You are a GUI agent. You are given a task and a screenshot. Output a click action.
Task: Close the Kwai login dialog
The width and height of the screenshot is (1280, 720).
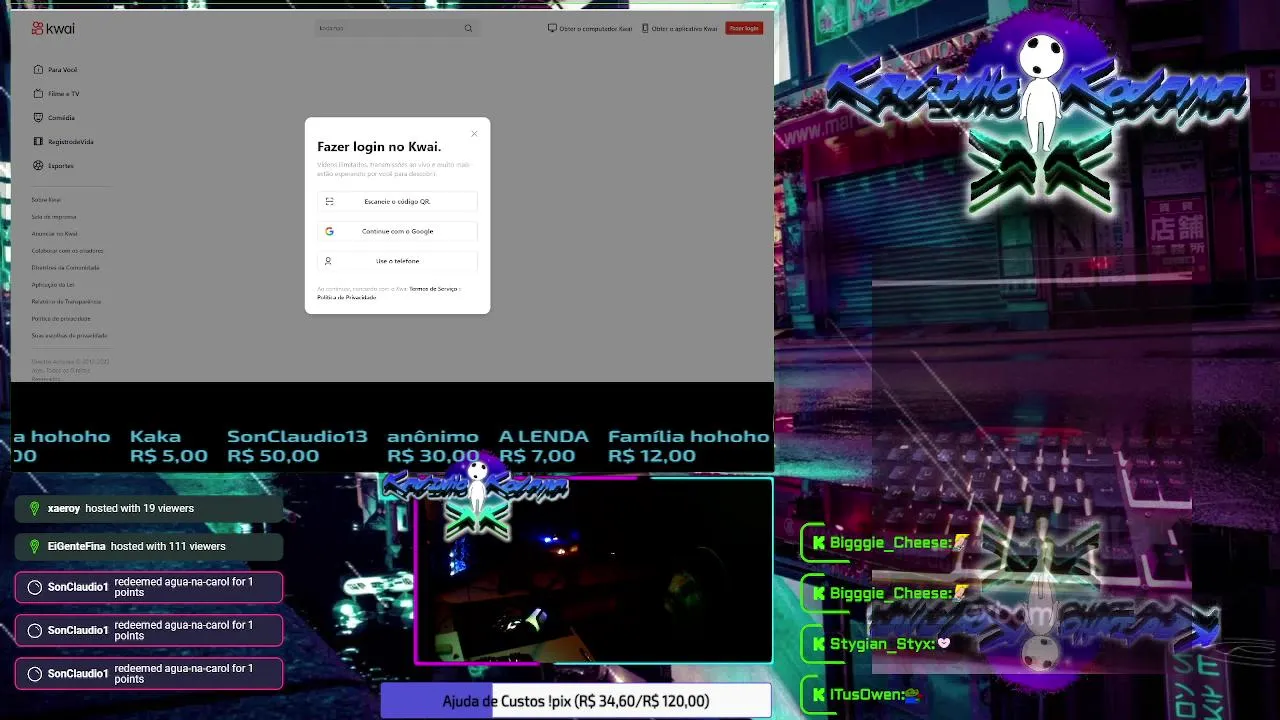click(474, 133)
